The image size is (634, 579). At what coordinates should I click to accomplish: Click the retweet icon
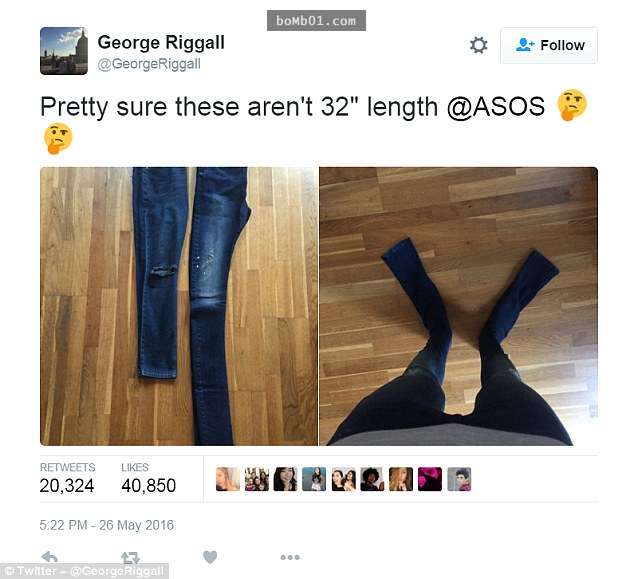[130, 558]
